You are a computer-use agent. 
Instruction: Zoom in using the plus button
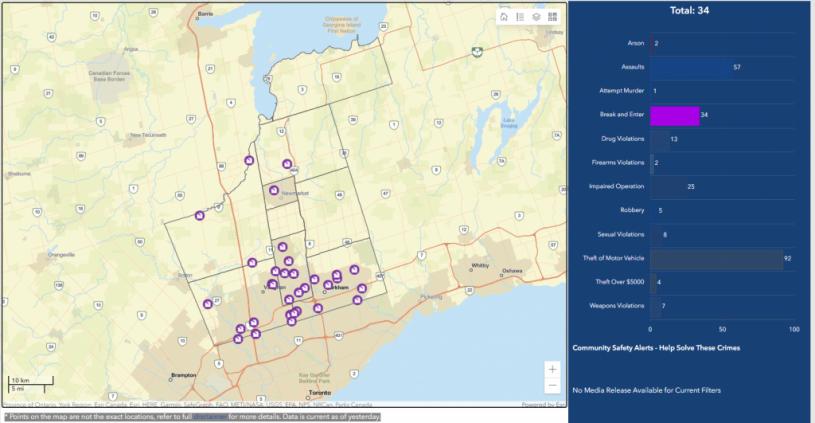(553, 368)
